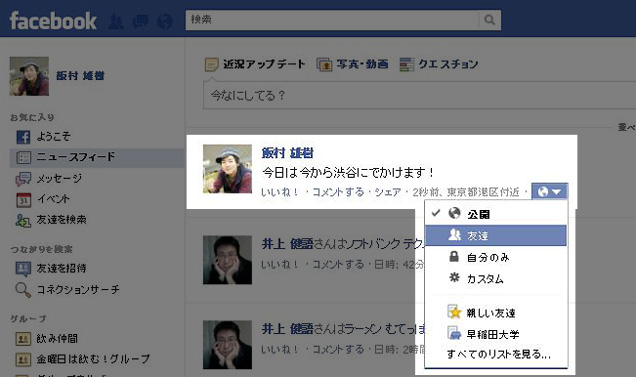This screenshot has height=377, width=636.
Task: Open 井上 健語 name on ソフトバンク post
Action: [x=288, y=244]
